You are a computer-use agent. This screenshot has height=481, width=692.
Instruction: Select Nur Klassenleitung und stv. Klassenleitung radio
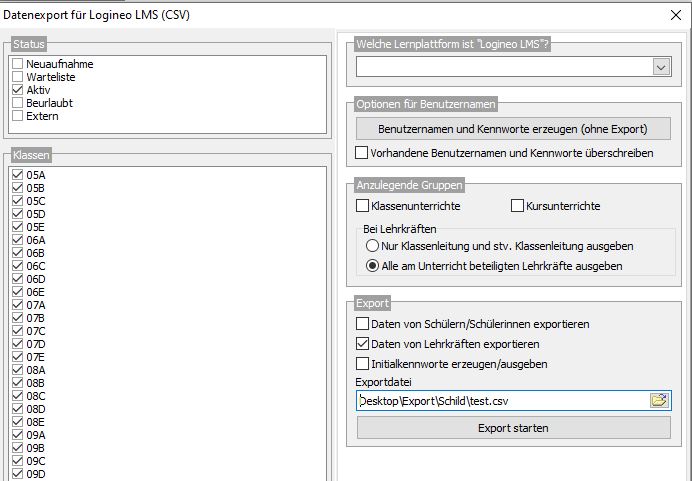pos(372,246)
